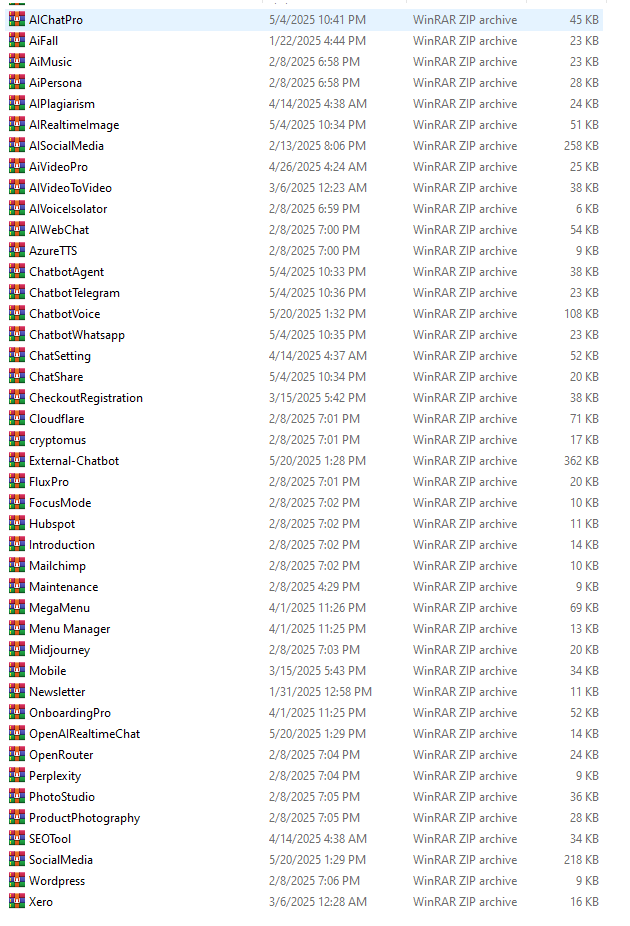Select the Perplexity archive icon
This screenshot has width=630, height=926.
[x=17, y=775]
